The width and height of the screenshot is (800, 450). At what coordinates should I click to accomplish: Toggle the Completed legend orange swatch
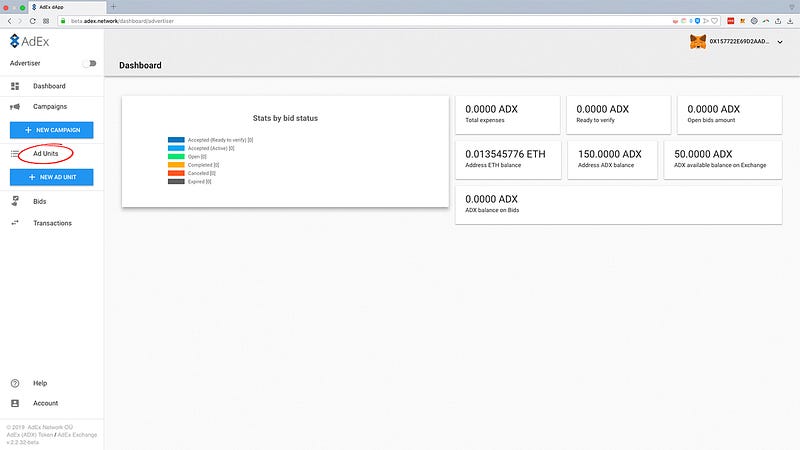pos(176,165)
